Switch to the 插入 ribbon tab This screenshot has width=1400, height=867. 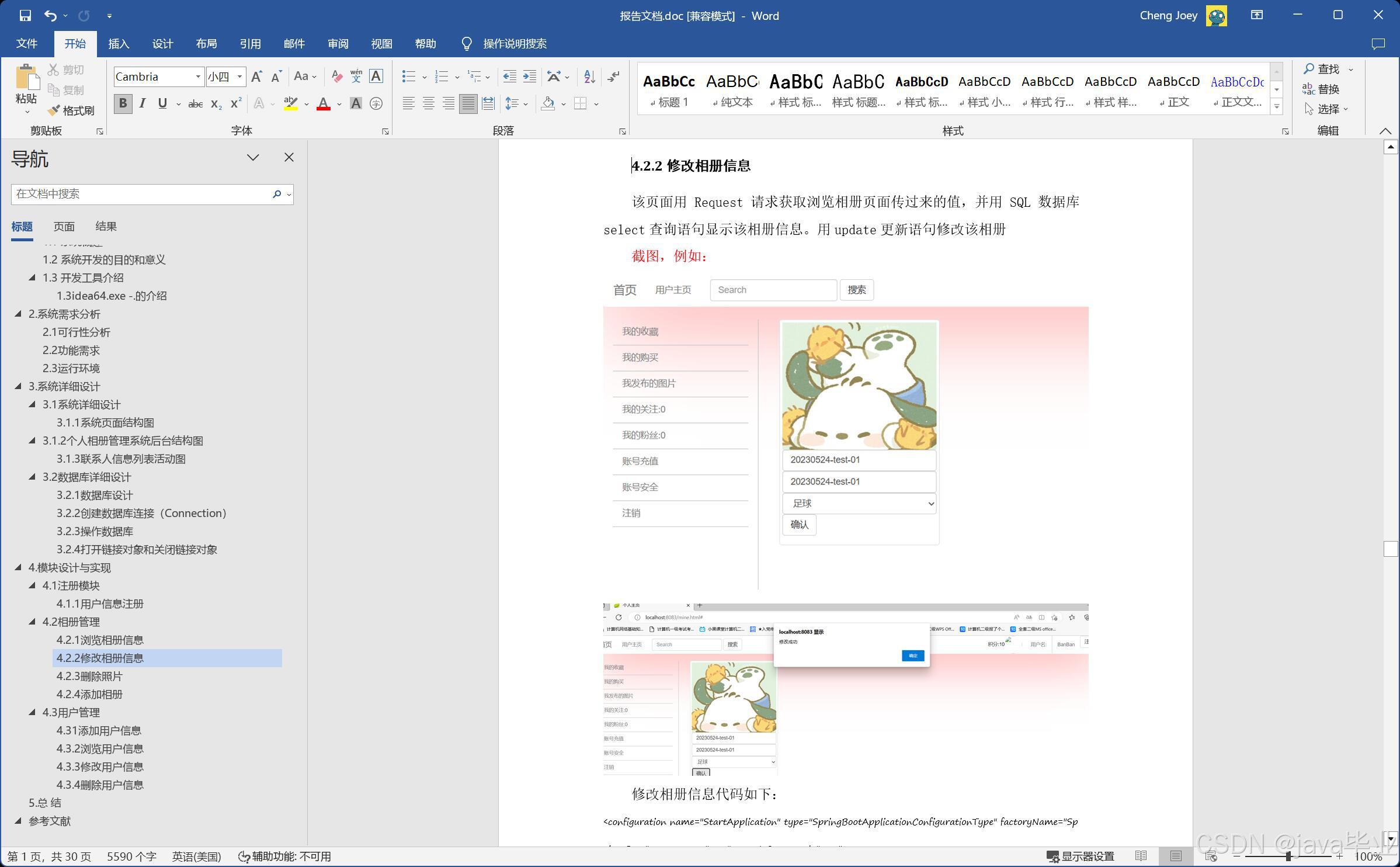pyautogui.click(x=119, y=44)
